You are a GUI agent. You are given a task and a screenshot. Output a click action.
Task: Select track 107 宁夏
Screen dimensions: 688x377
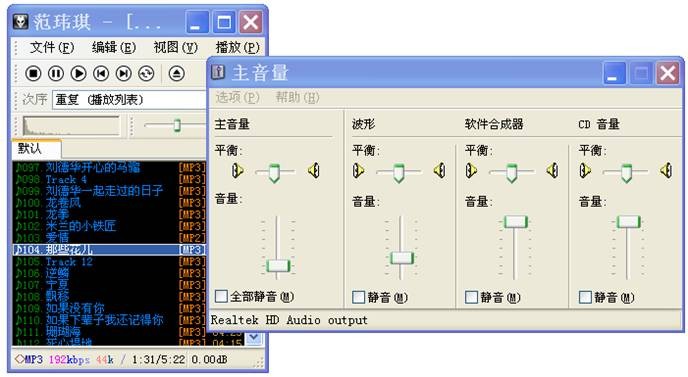tap(109, 285)
